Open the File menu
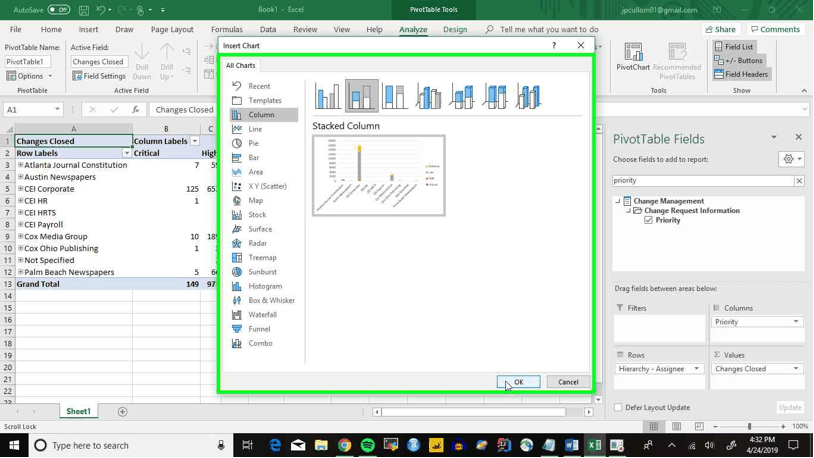The image size is (814, 458). [x=16, y=30]
